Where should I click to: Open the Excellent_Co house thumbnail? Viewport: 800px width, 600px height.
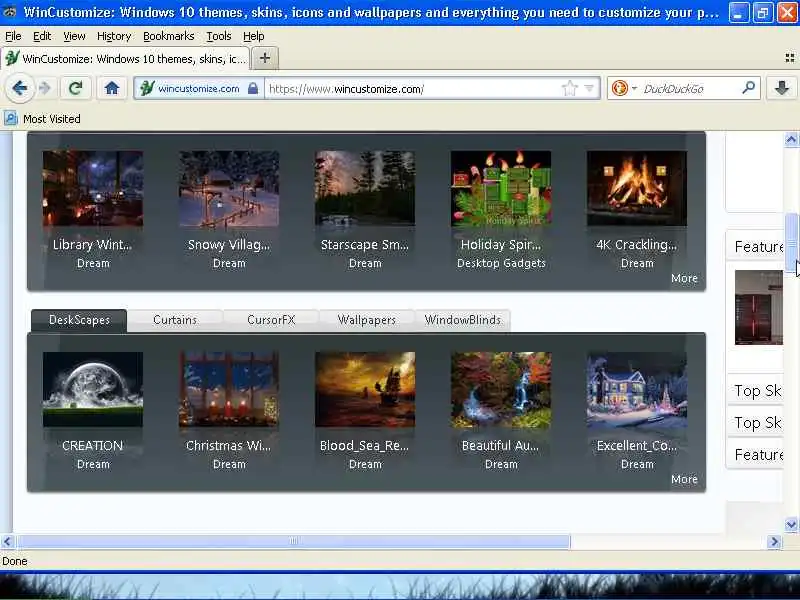point(637,389)
